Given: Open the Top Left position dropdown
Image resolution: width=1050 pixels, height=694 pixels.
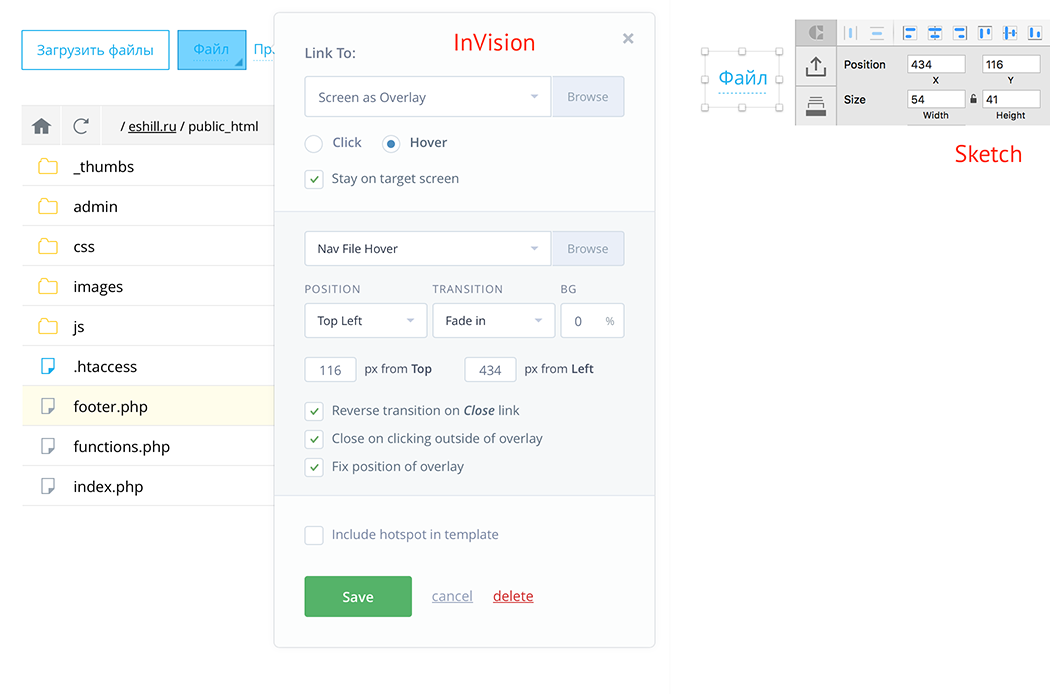Looking at the screenshot, I should tap(366, 320).
